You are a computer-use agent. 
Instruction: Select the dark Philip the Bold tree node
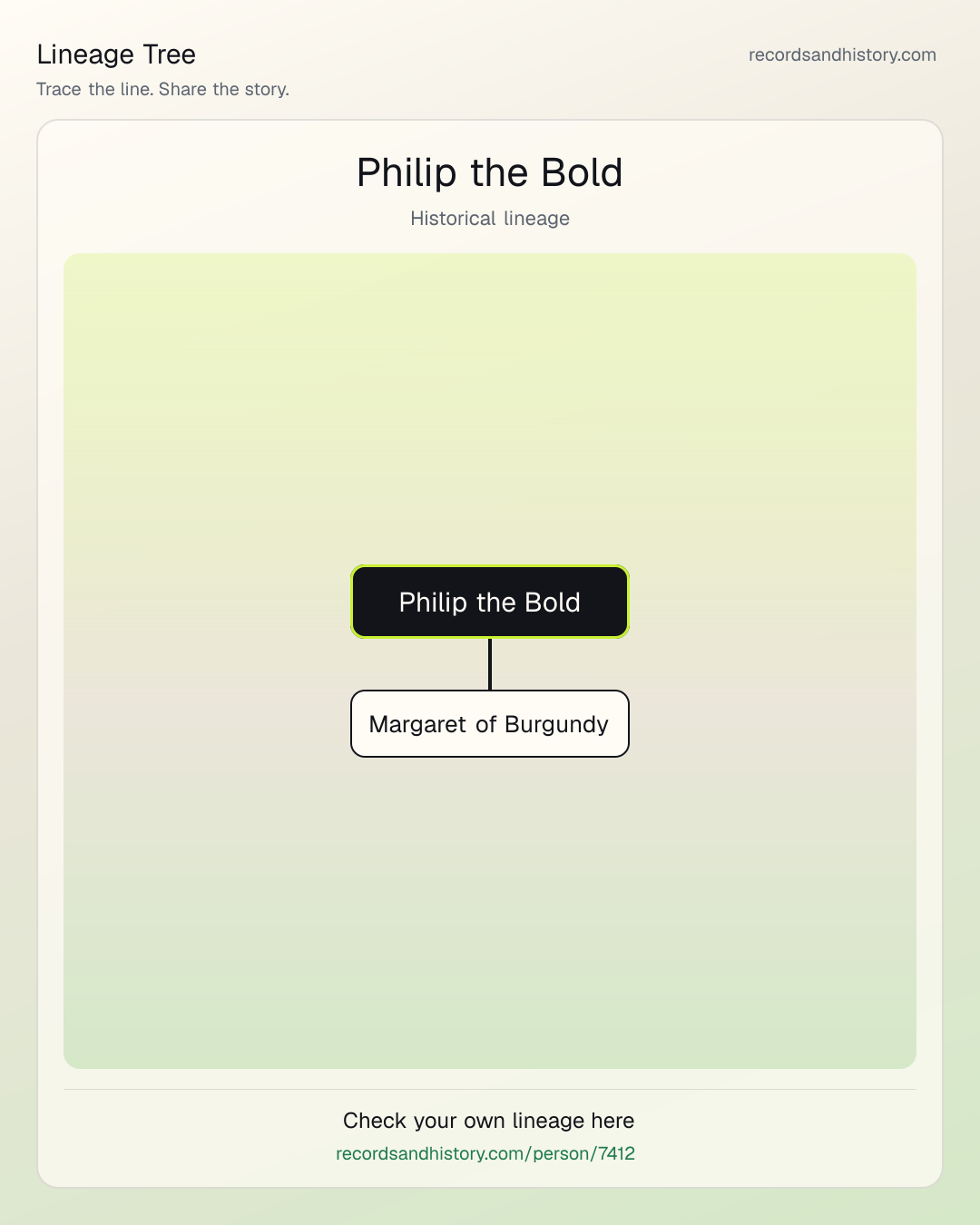tap(490, 602)
